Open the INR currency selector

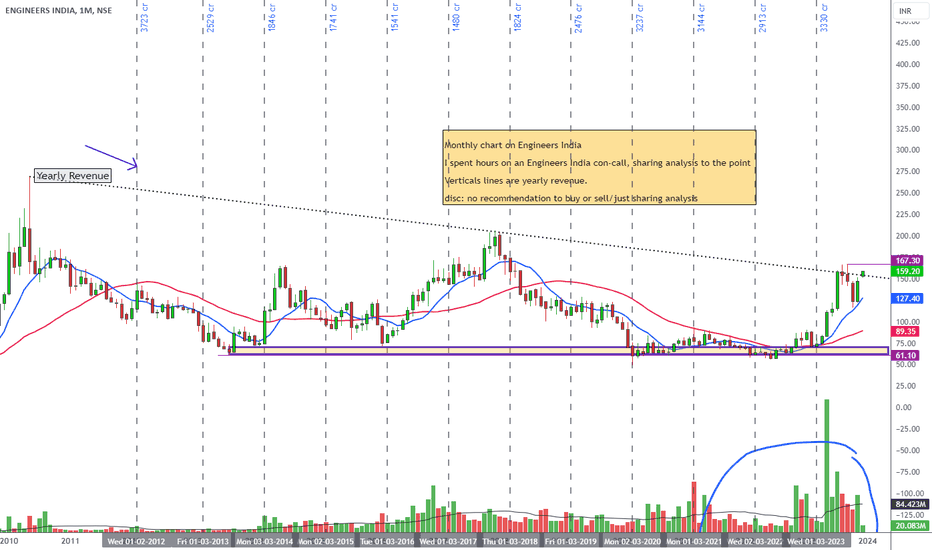click(910, 11)
